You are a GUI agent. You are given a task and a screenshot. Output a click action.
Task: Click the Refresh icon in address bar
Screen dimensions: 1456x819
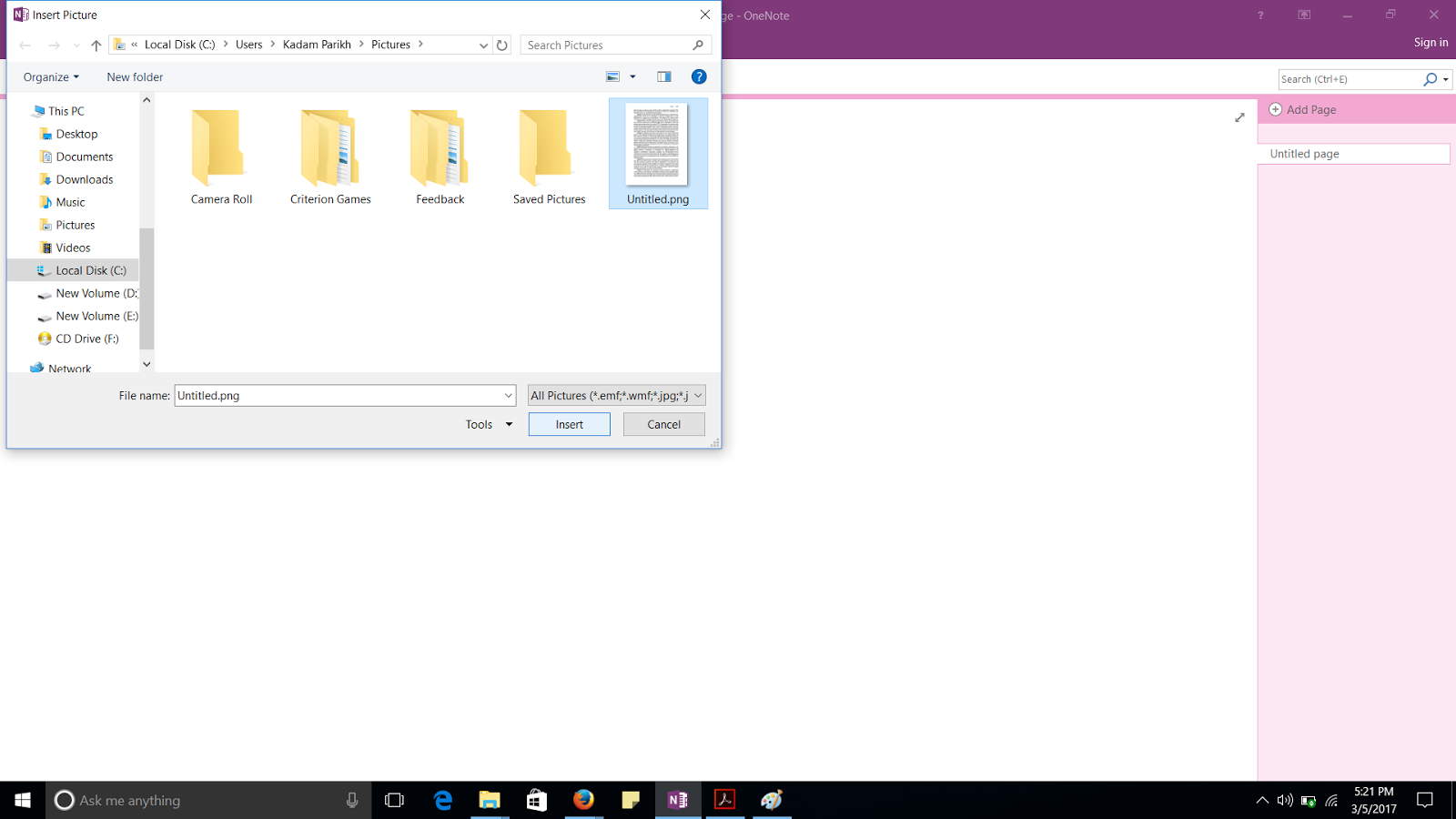(x=502, y=45)
